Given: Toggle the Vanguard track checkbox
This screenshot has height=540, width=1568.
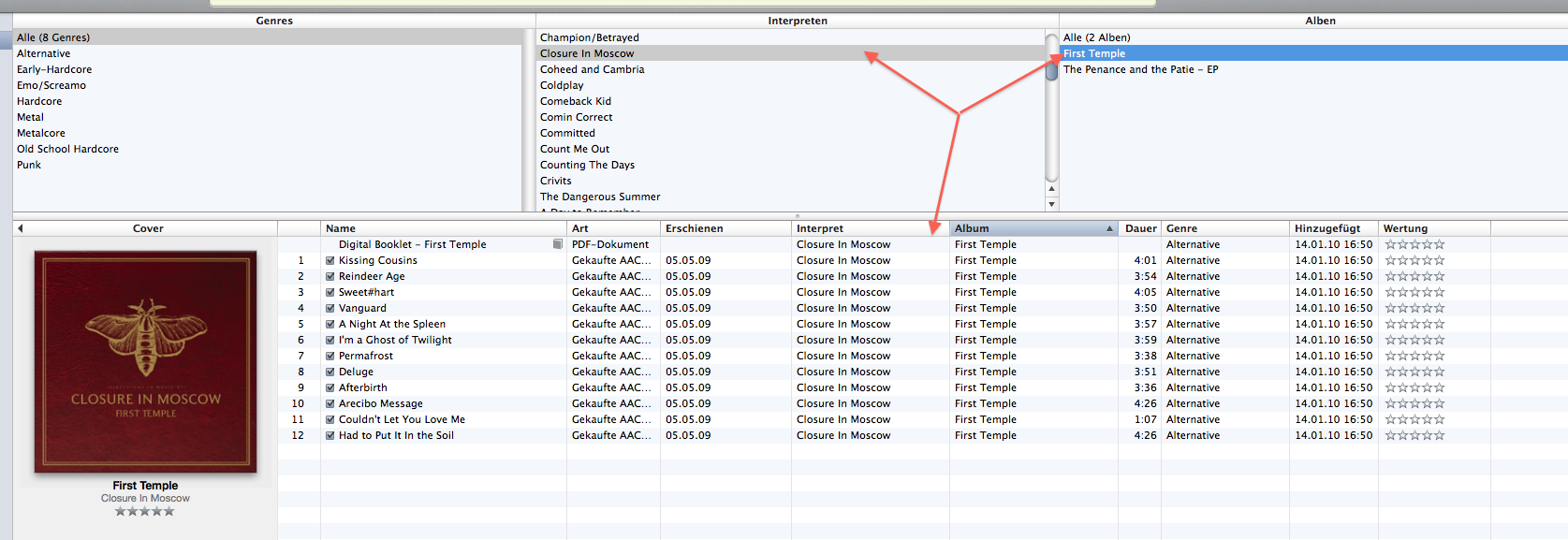Looking at the screenshot, I should coord(330,308).
